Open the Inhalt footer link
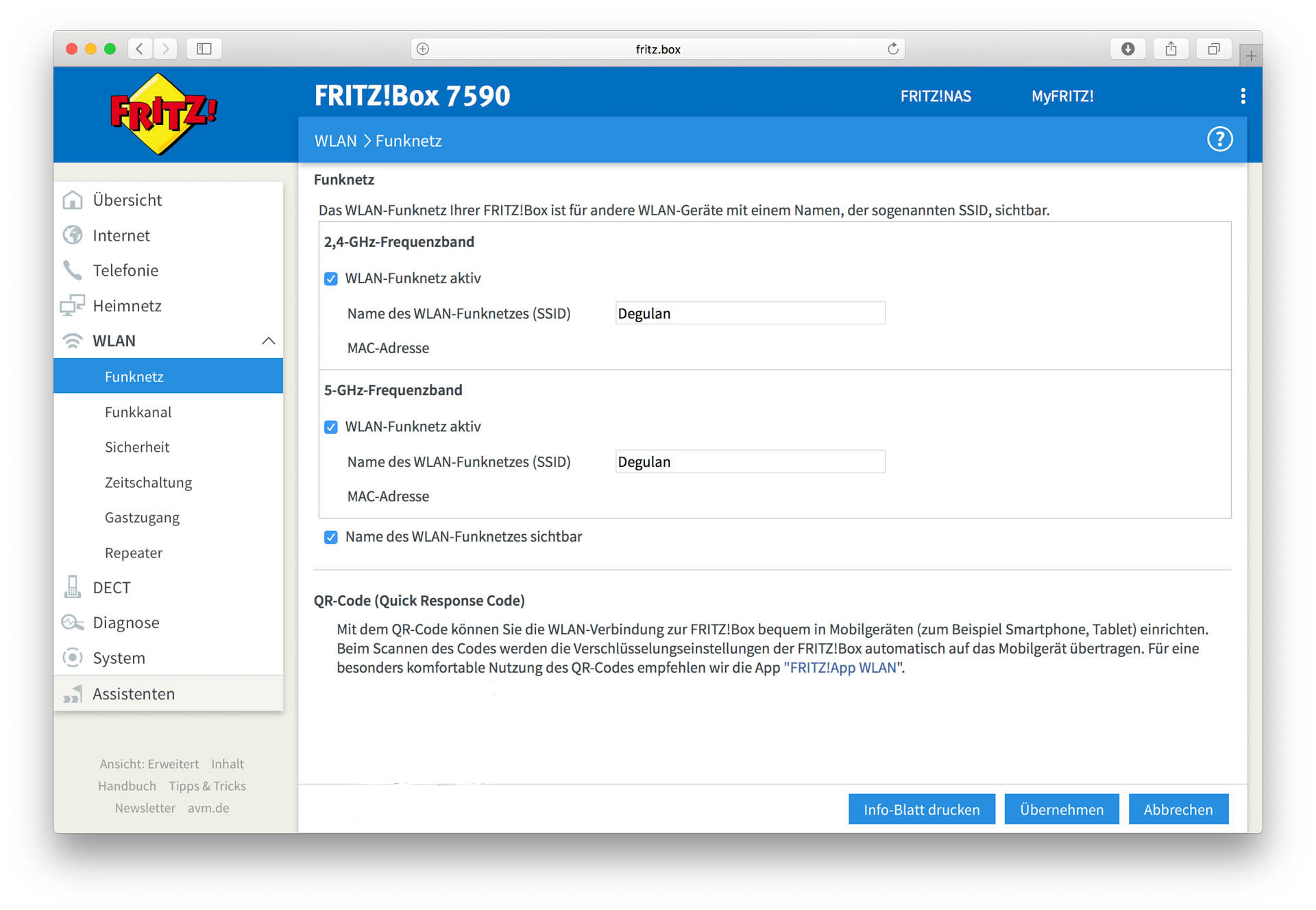Viewport: 1316px width, 910px height. [228, 764]
